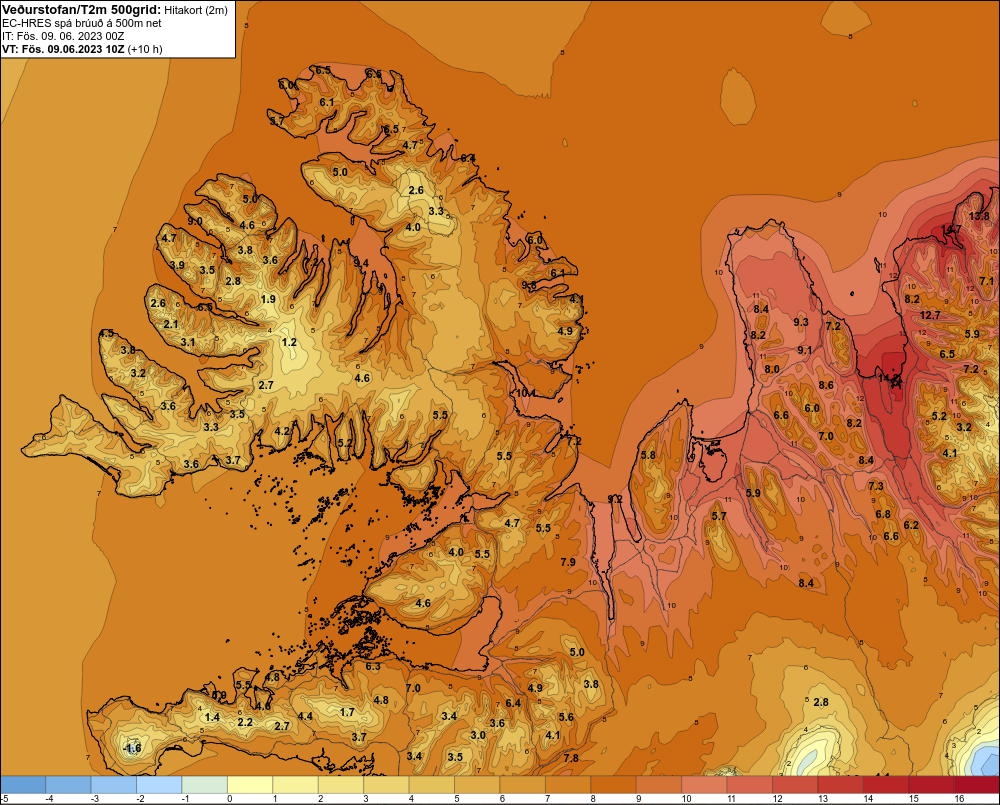
Task: Click the 10.1 temperature label
Action: 526,393
